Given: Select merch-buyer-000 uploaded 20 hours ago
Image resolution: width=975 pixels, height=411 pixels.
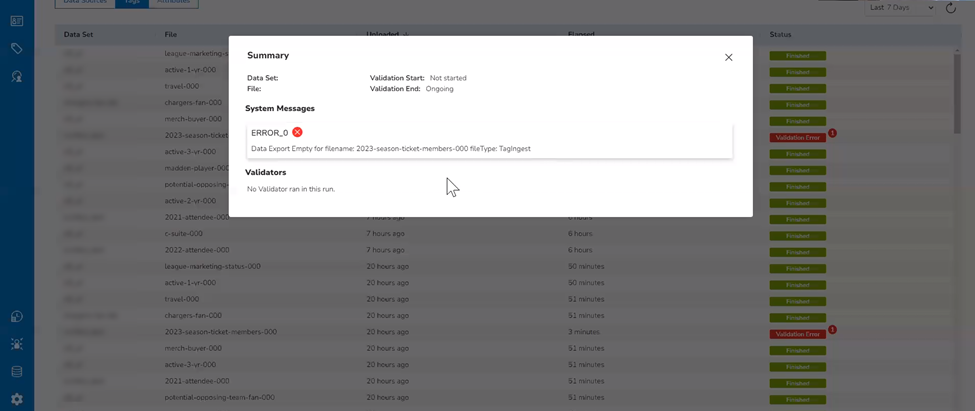Looking at the screenshot, I should pyautogui.click(x=193, y=348).
